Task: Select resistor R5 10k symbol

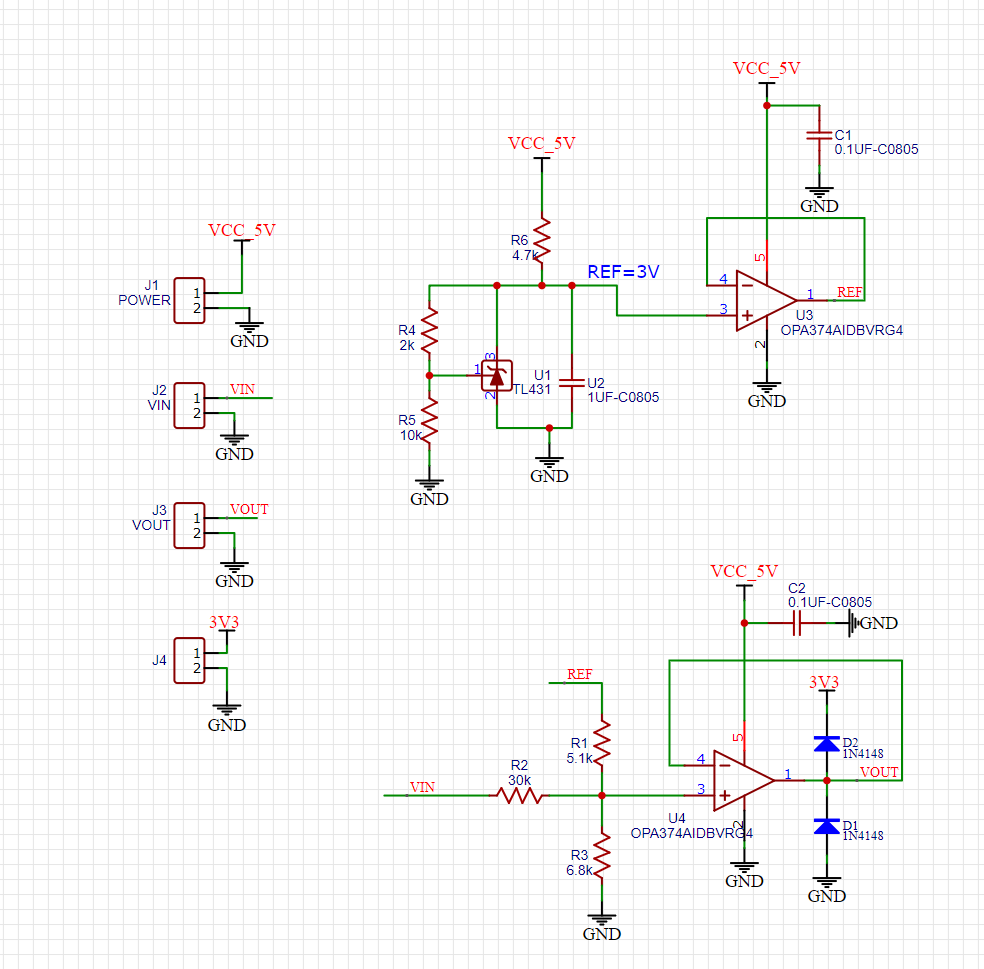Action: (429, 420)
